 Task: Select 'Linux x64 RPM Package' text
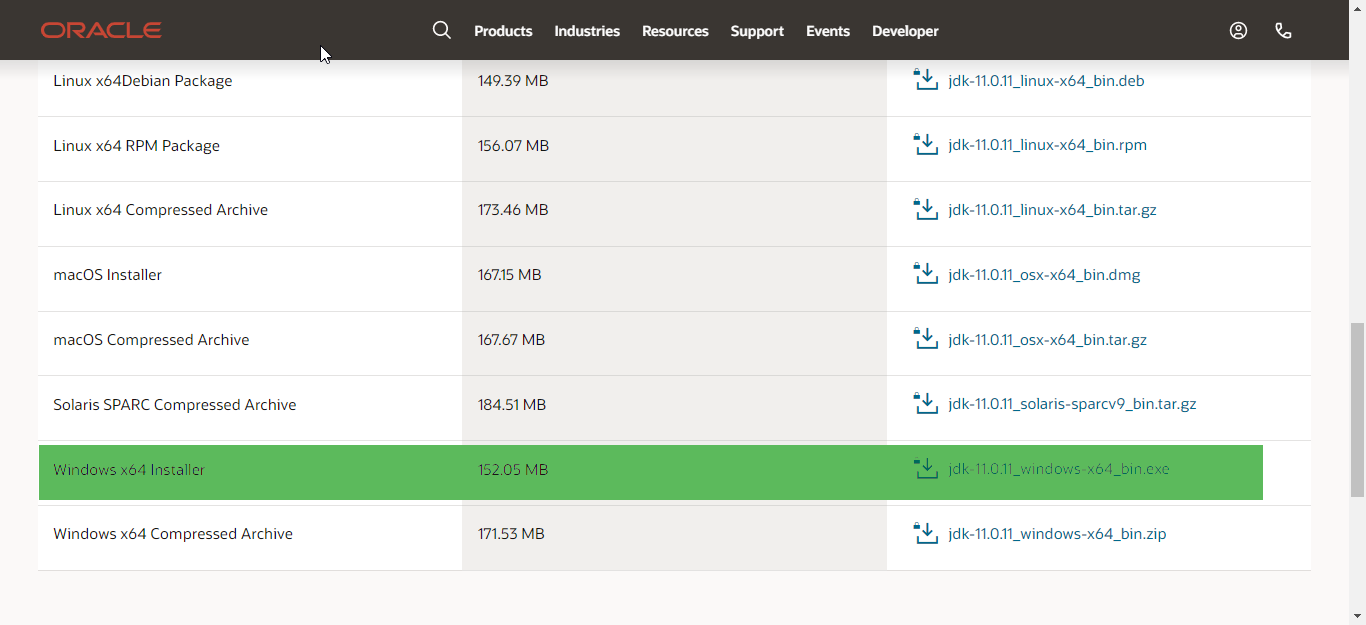pyautogui.click(x=136, y=146)
